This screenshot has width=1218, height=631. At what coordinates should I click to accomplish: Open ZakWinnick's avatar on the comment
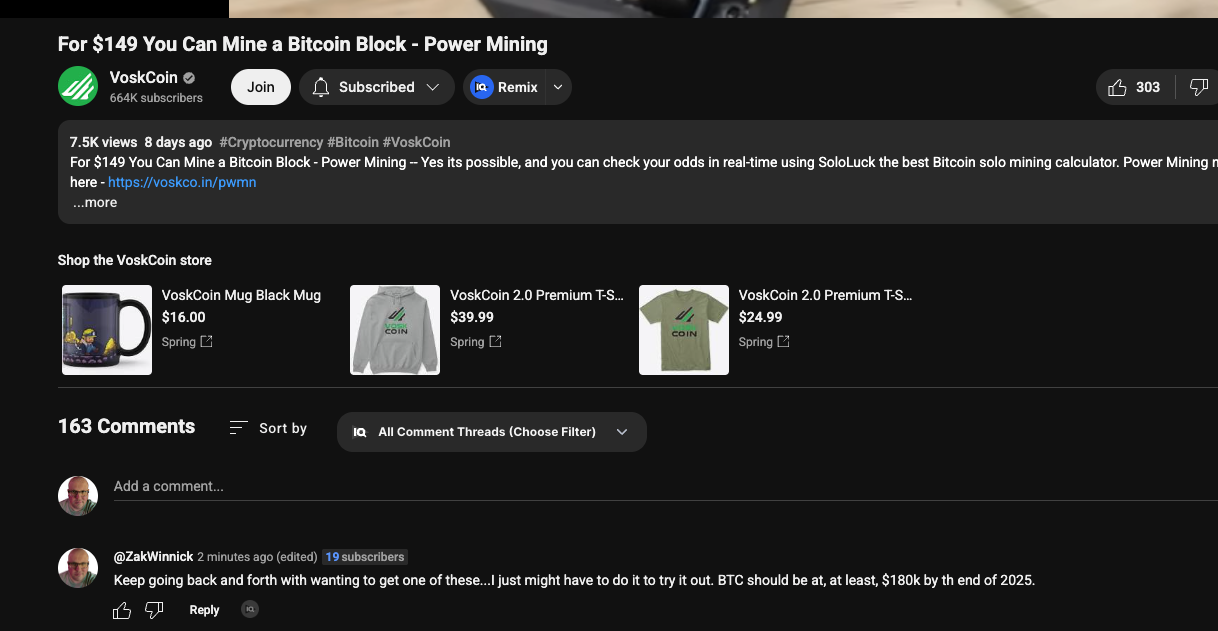pyautogui.click(x=78, y=568)
